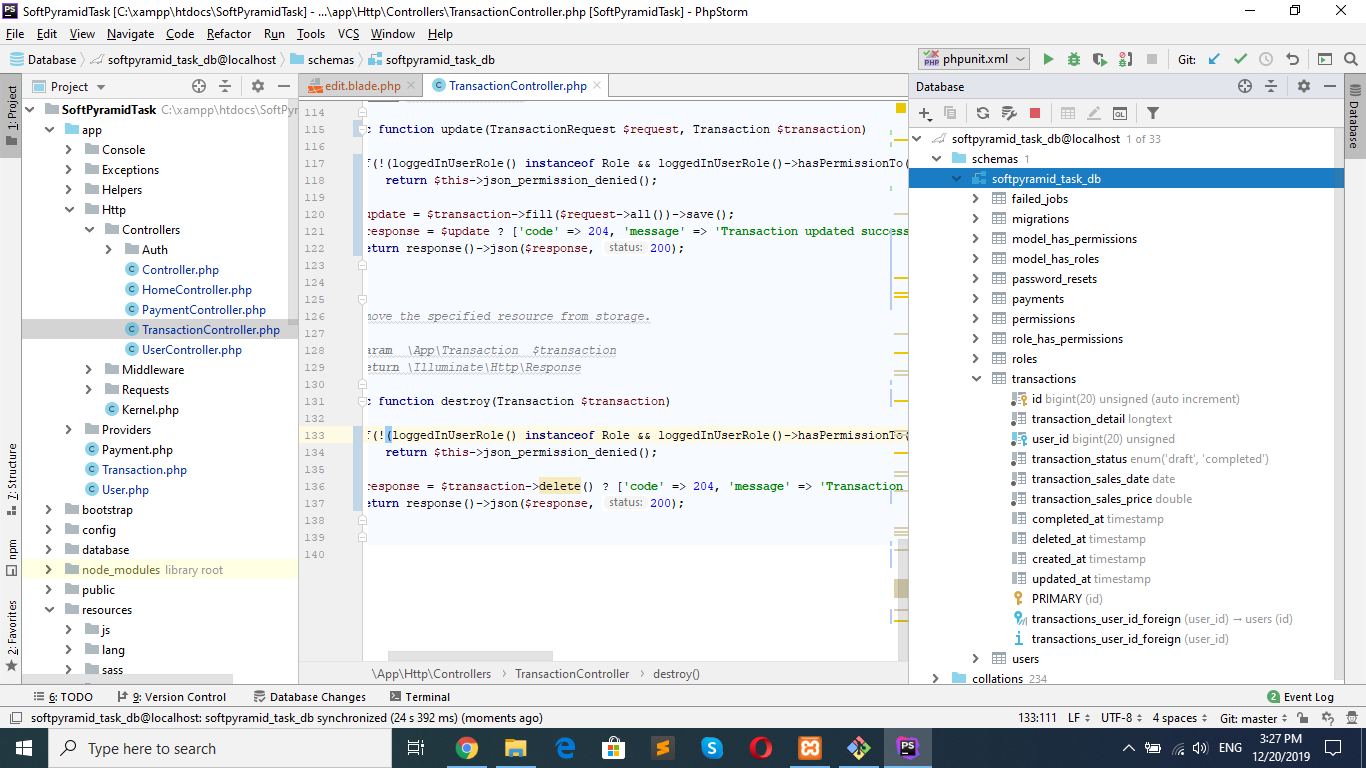
Task: Expand the Auth folder
Action: 108,250
